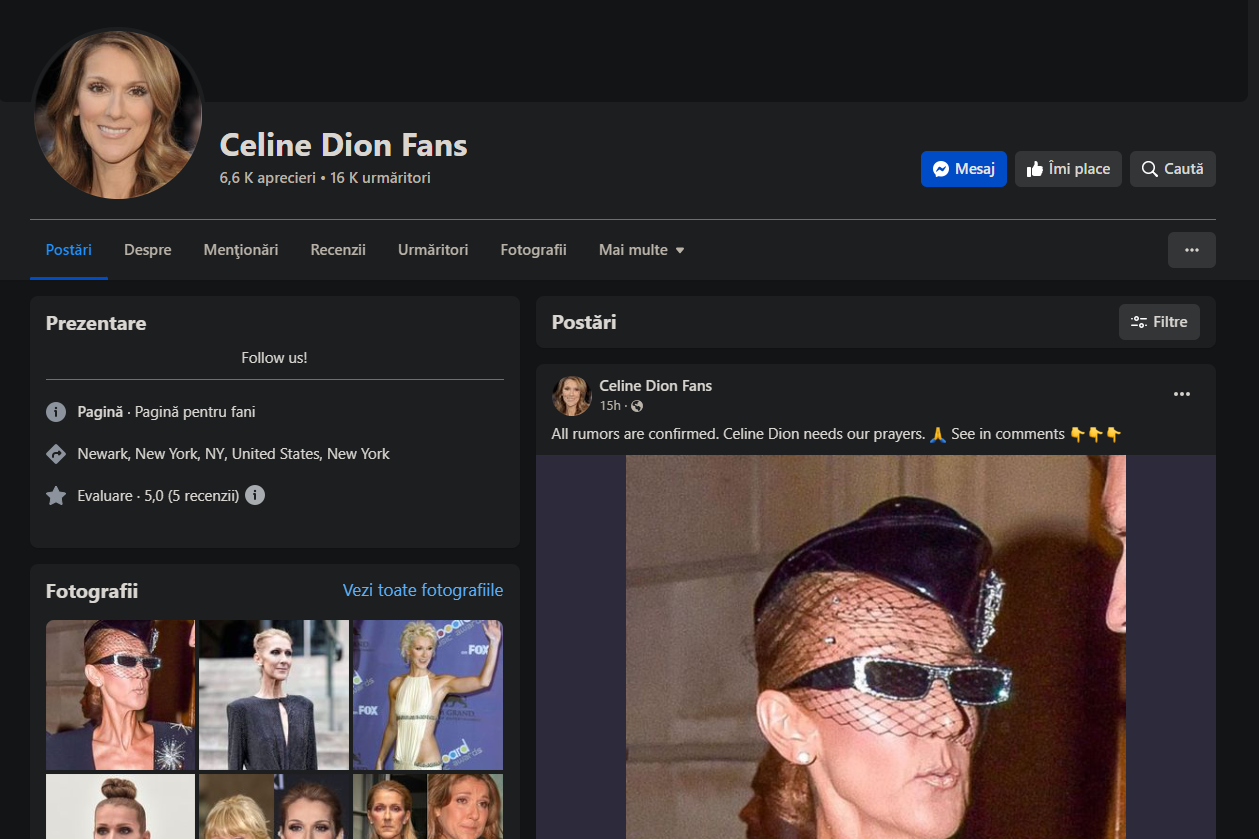Click the Celine Dion Fans page title
Screen dimensions: 1259x839
[x=343, y=145]
